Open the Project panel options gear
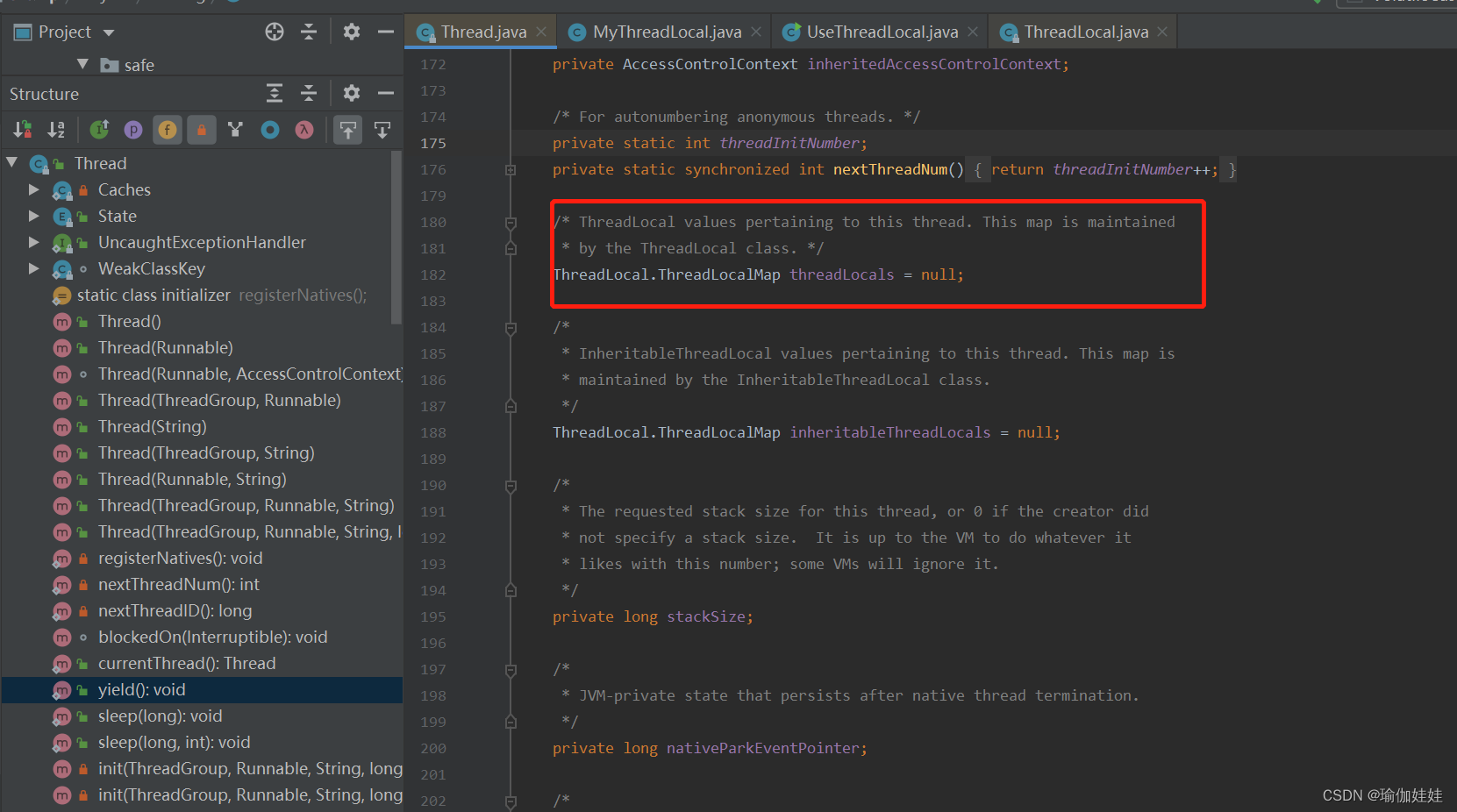Image resolution: width=1457 pixels, height=812 pixels. (351, 32)
